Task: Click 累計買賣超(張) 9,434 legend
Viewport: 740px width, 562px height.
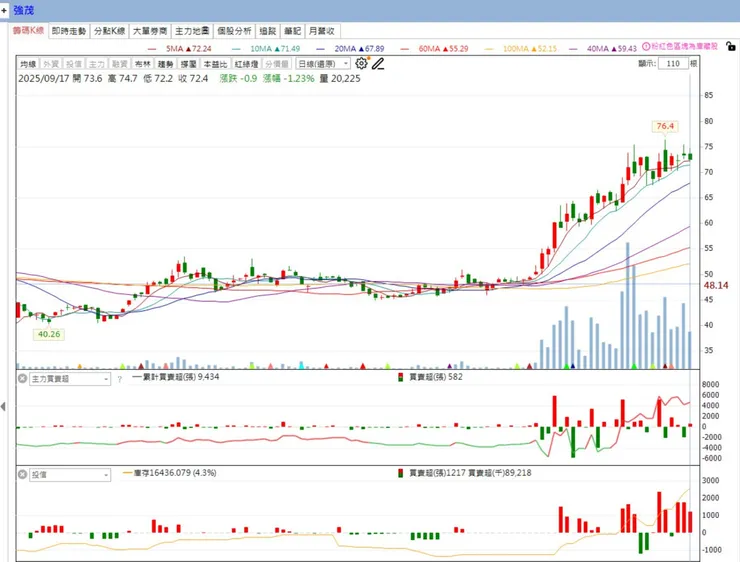Action: 176,377
